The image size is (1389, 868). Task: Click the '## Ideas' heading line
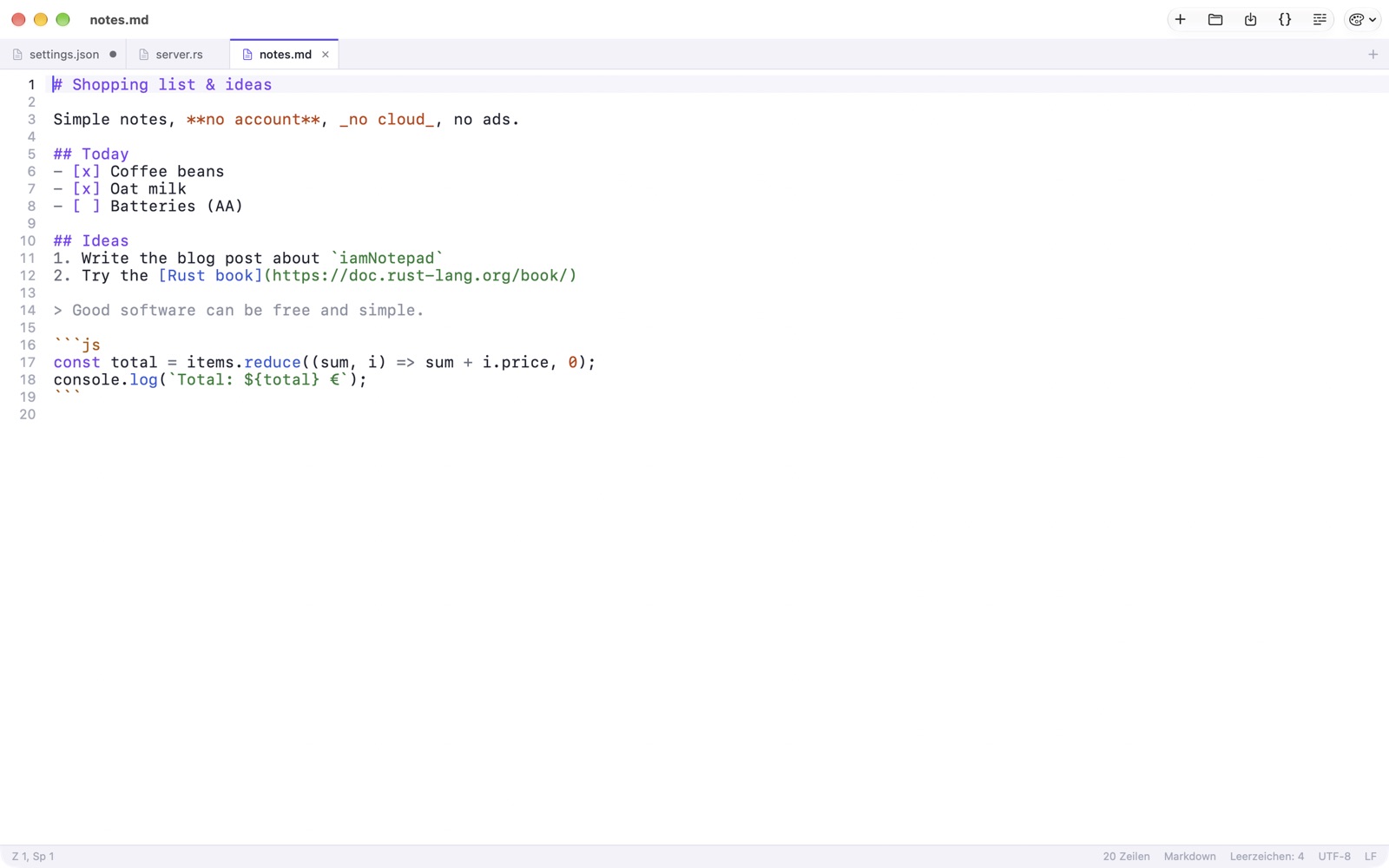tap(91, 241)
